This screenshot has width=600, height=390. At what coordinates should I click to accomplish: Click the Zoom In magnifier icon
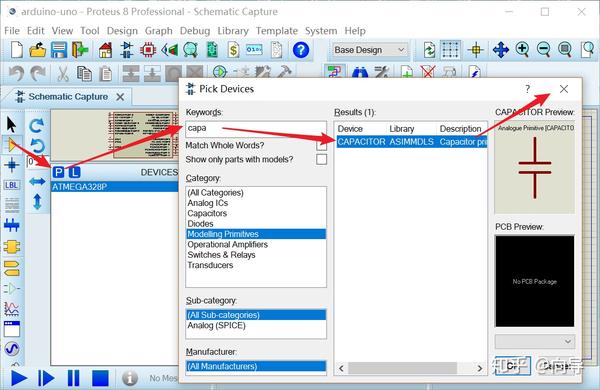(522, 50)
